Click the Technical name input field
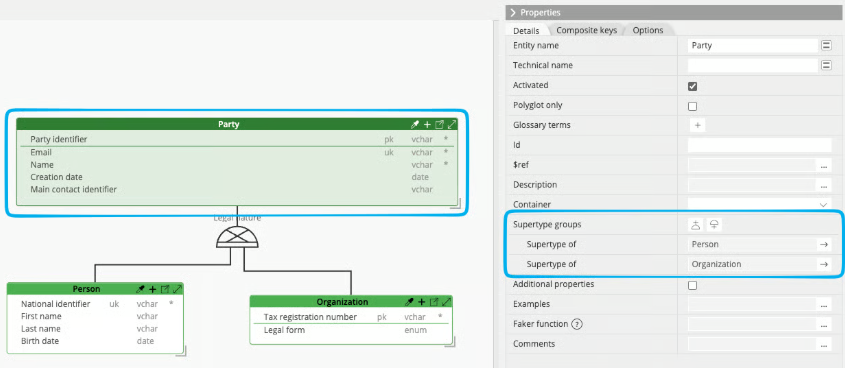The image size is (845, 368). click(753, 65)
